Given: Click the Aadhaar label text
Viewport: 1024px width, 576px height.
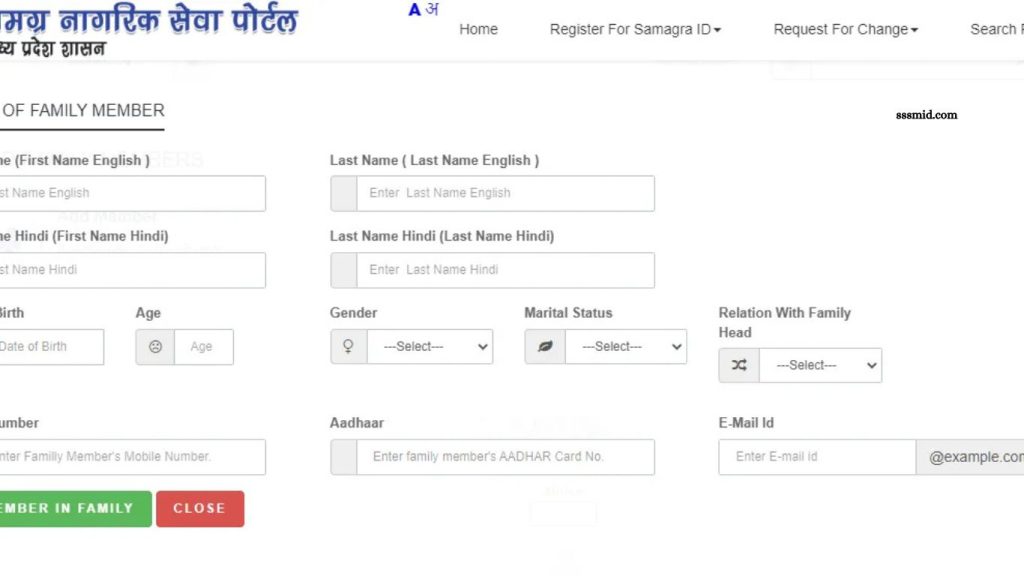Looking at the screenshot, I should [x=357, y=423].
